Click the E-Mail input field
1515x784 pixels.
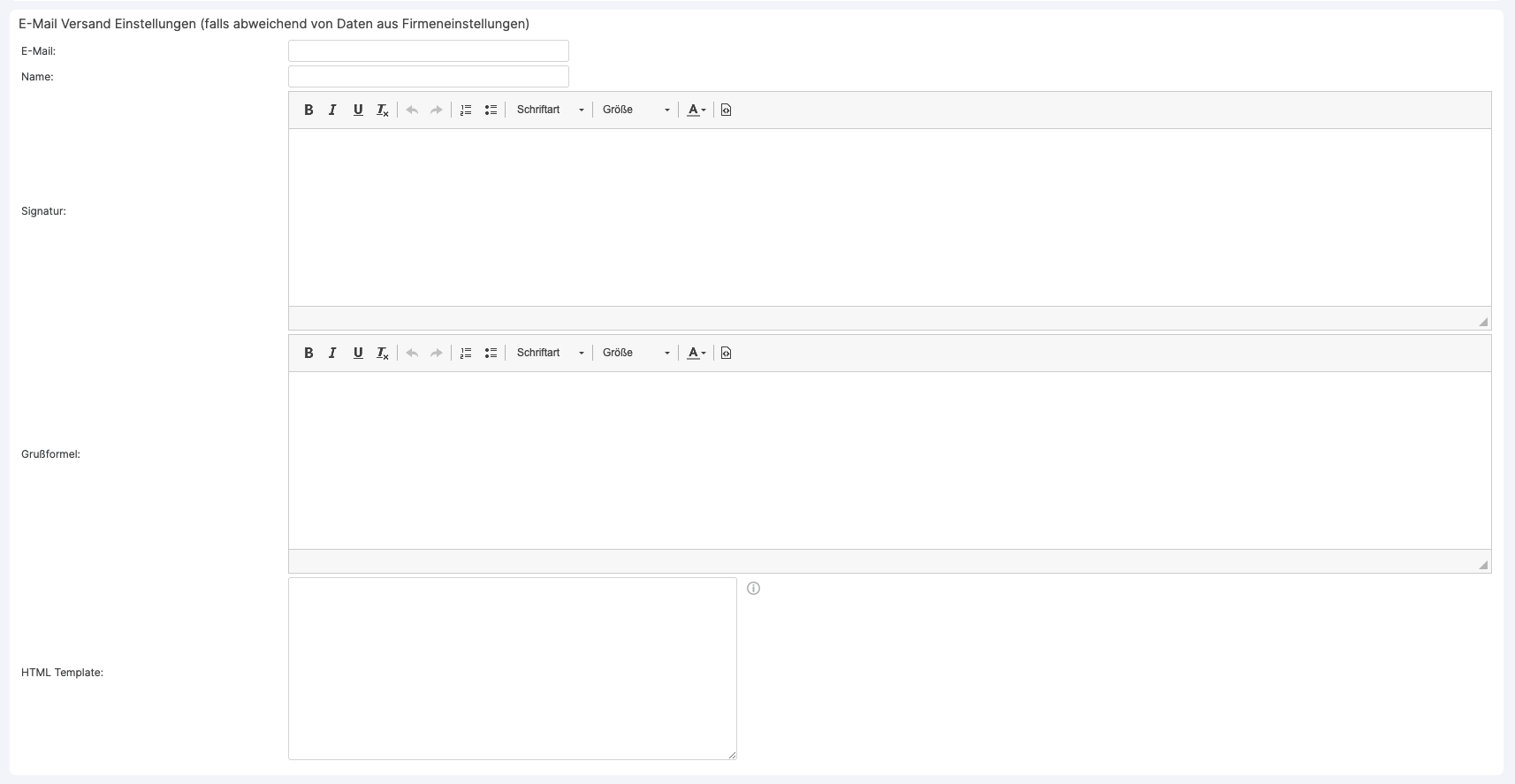pos(429,51)
